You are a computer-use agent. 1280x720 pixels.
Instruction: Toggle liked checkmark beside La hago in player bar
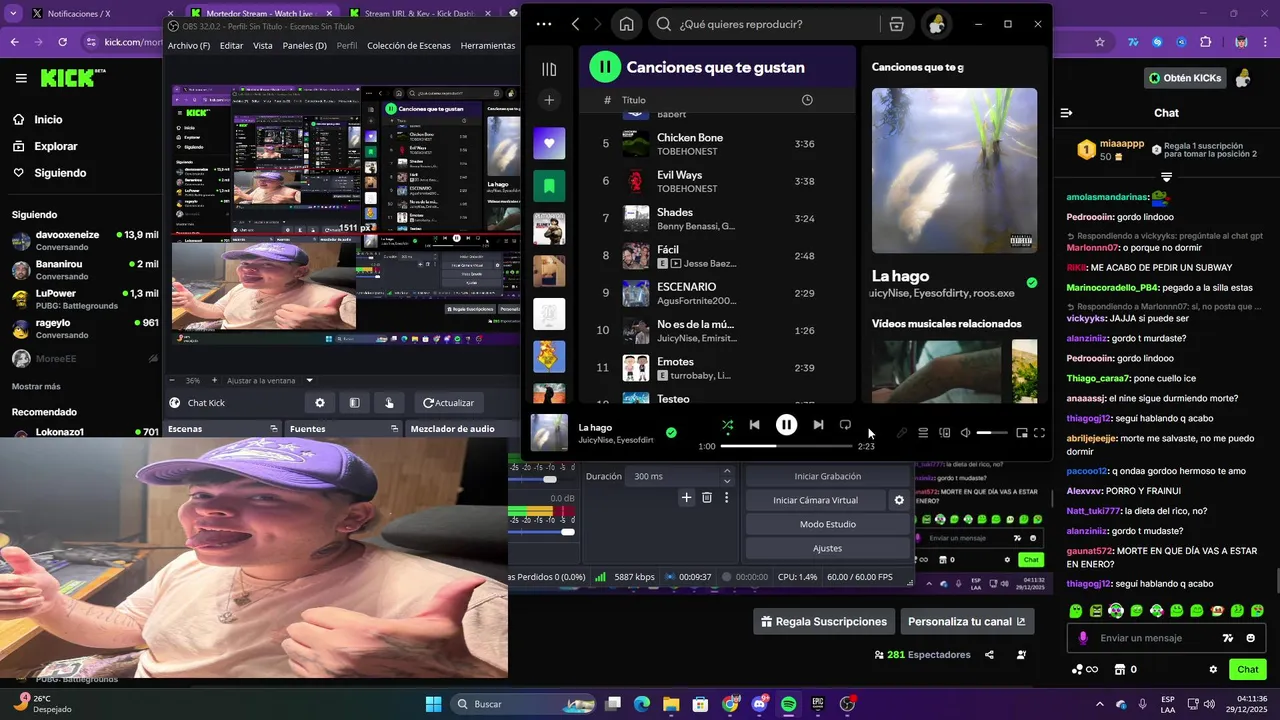pos(671,433)
